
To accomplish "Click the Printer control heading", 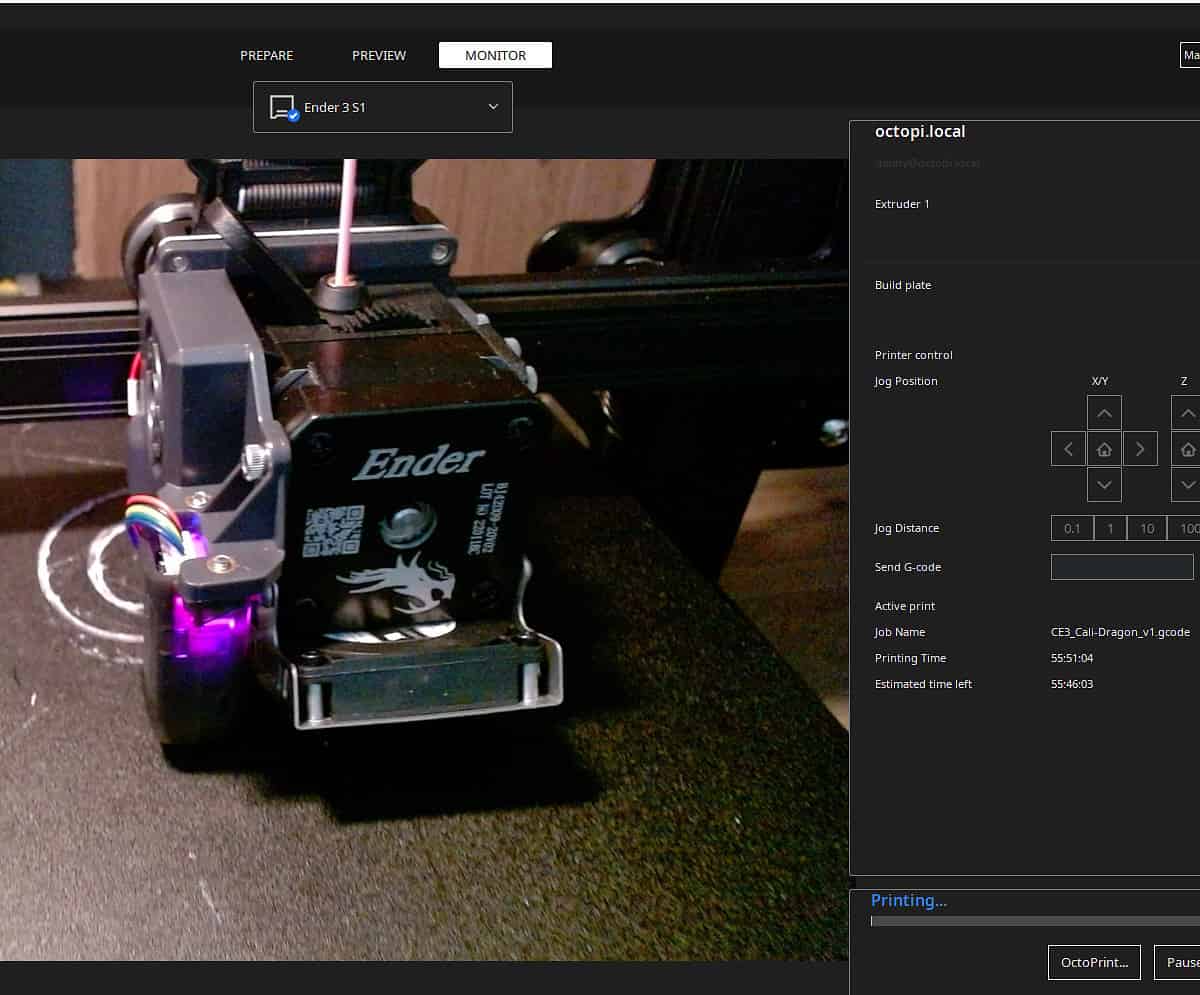I will (x=914, y=355).
